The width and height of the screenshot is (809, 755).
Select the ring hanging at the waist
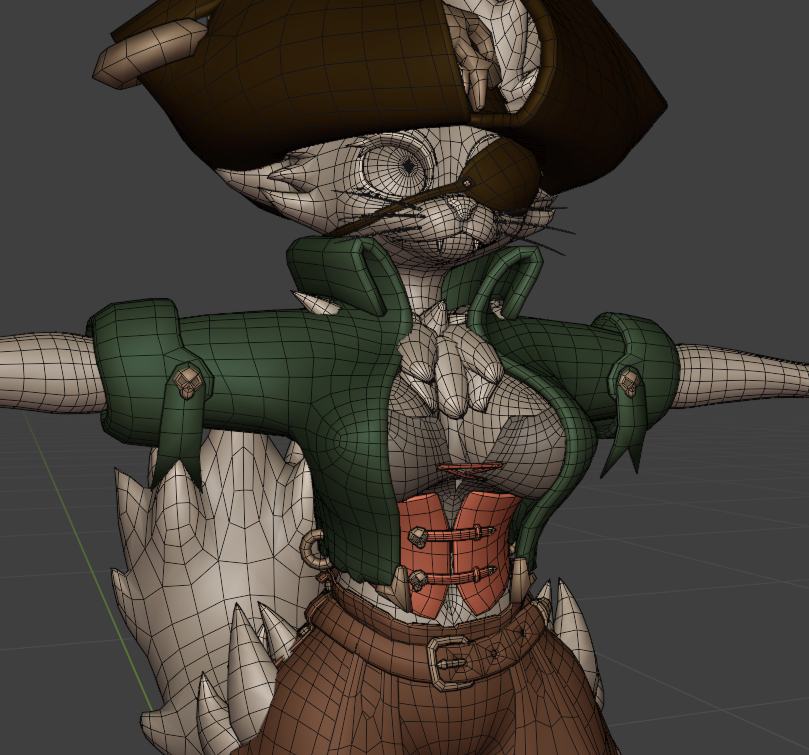315,550
